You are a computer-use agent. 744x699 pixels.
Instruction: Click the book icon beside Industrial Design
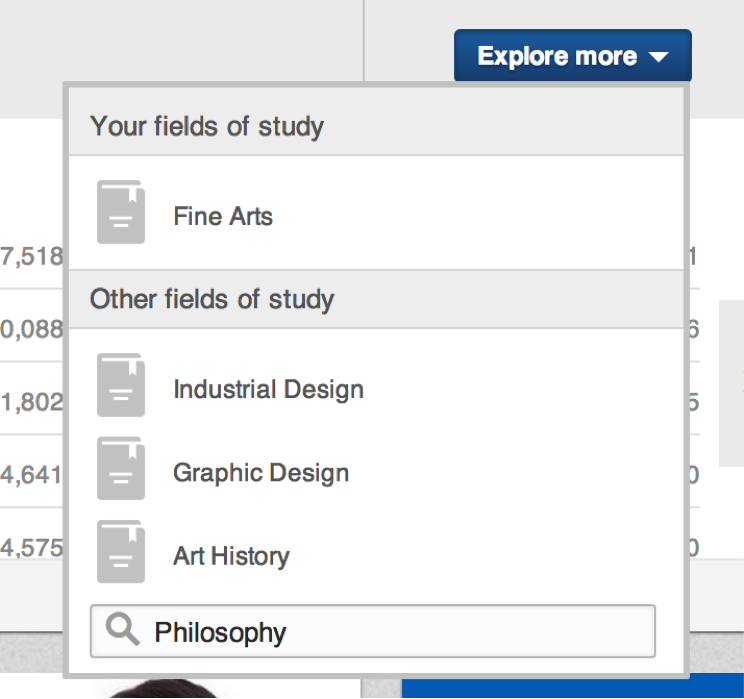tap(121, 385)
